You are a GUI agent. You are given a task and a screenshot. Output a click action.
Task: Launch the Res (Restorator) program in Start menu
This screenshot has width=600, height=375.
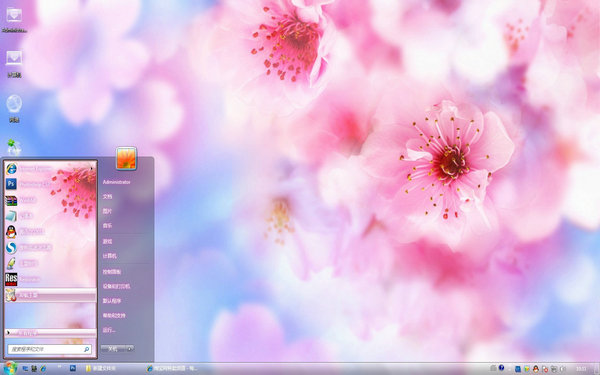[50, 279]
